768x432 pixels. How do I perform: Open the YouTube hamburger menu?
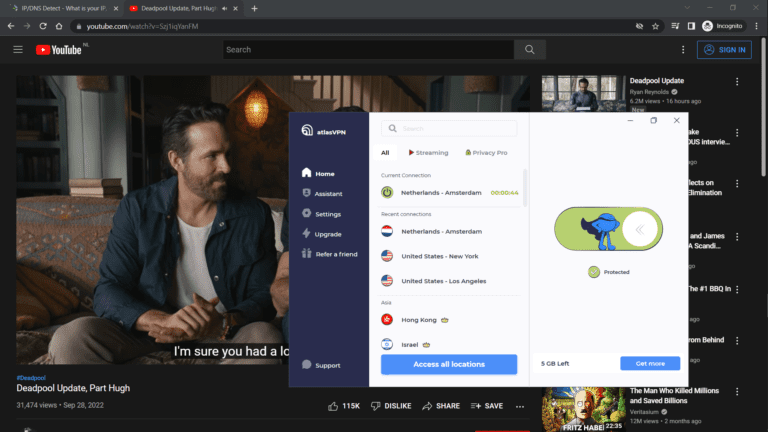tap(18, 49)
